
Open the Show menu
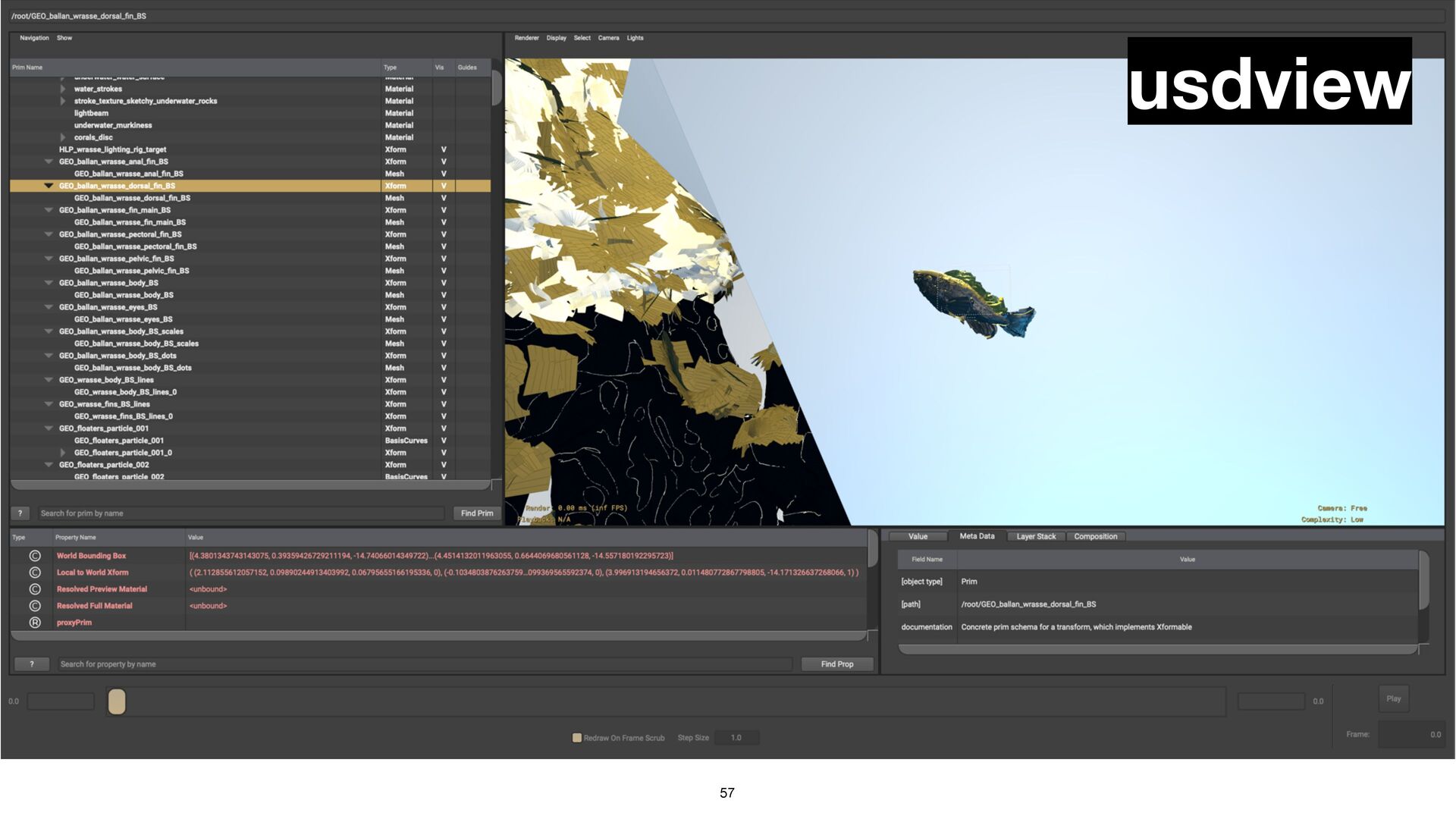64,38
